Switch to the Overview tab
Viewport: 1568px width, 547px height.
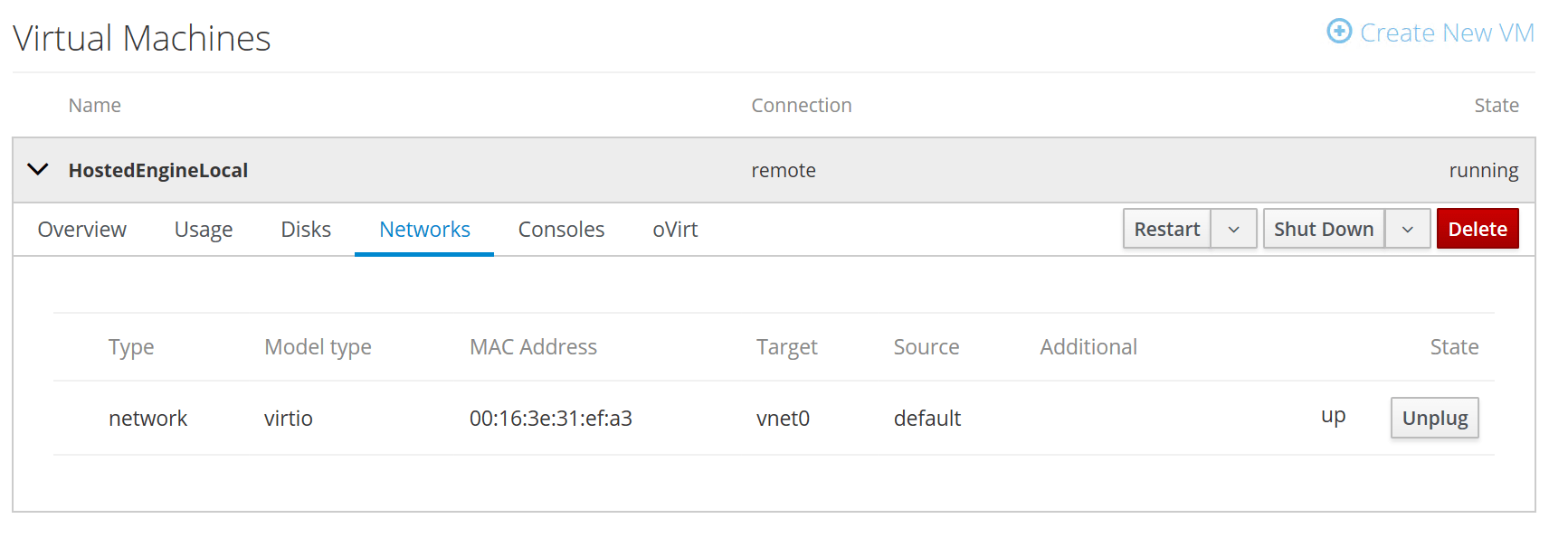coord(82,230)
